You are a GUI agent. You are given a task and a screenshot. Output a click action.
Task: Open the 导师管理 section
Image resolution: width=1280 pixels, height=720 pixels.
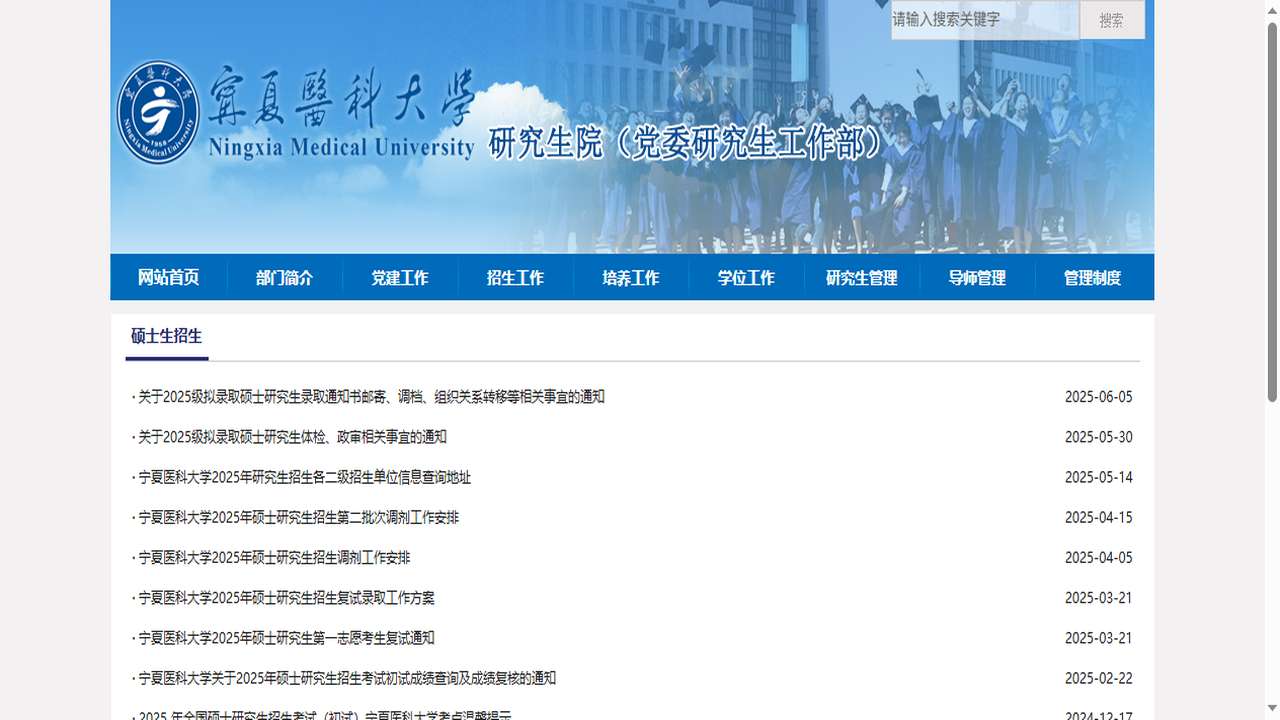977,277
